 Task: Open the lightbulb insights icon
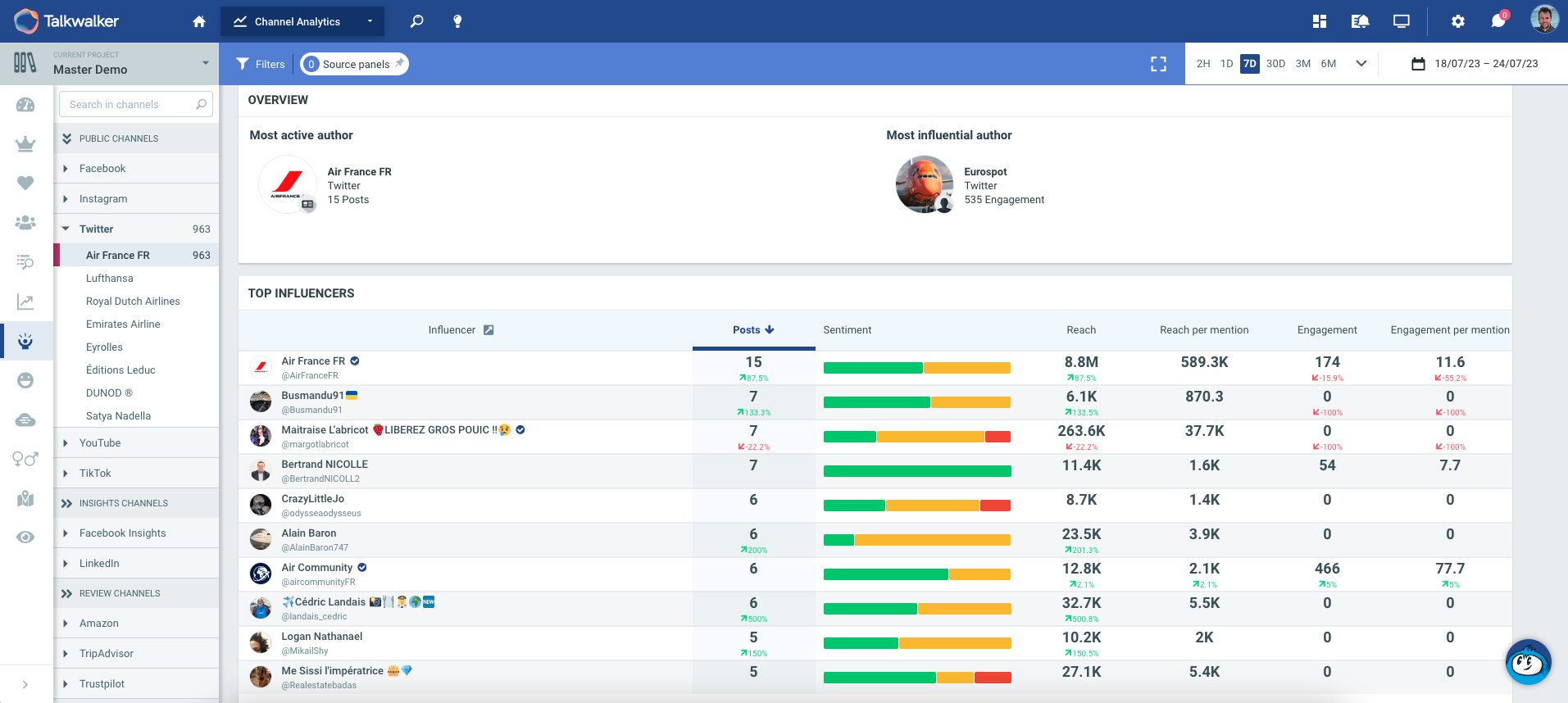[457, 21]
